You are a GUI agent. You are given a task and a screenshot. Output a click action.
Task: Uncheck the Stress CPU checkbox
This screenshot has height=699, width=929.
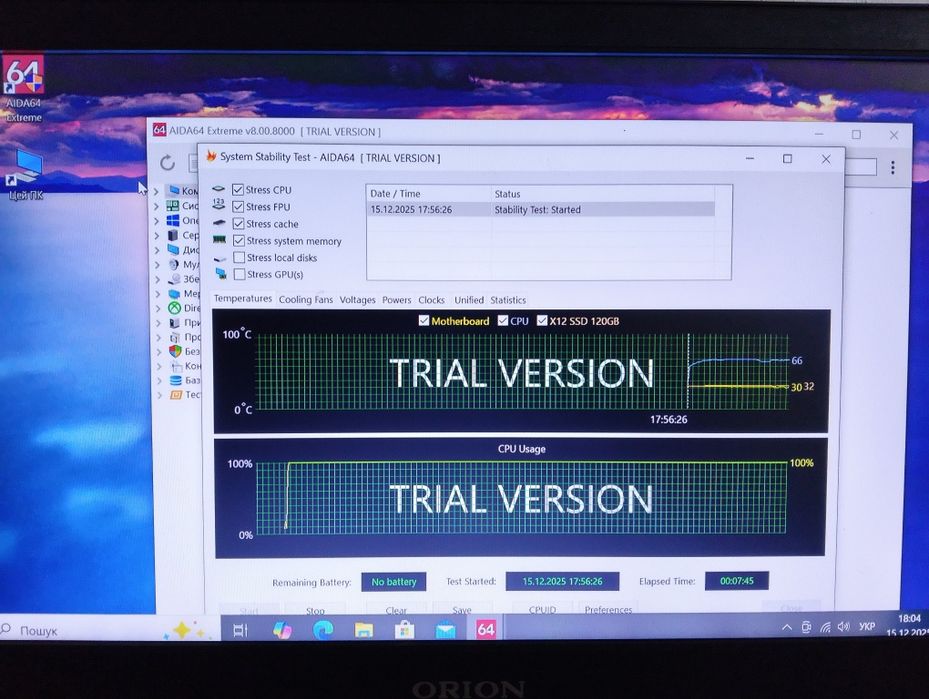[x=238, y=190]
